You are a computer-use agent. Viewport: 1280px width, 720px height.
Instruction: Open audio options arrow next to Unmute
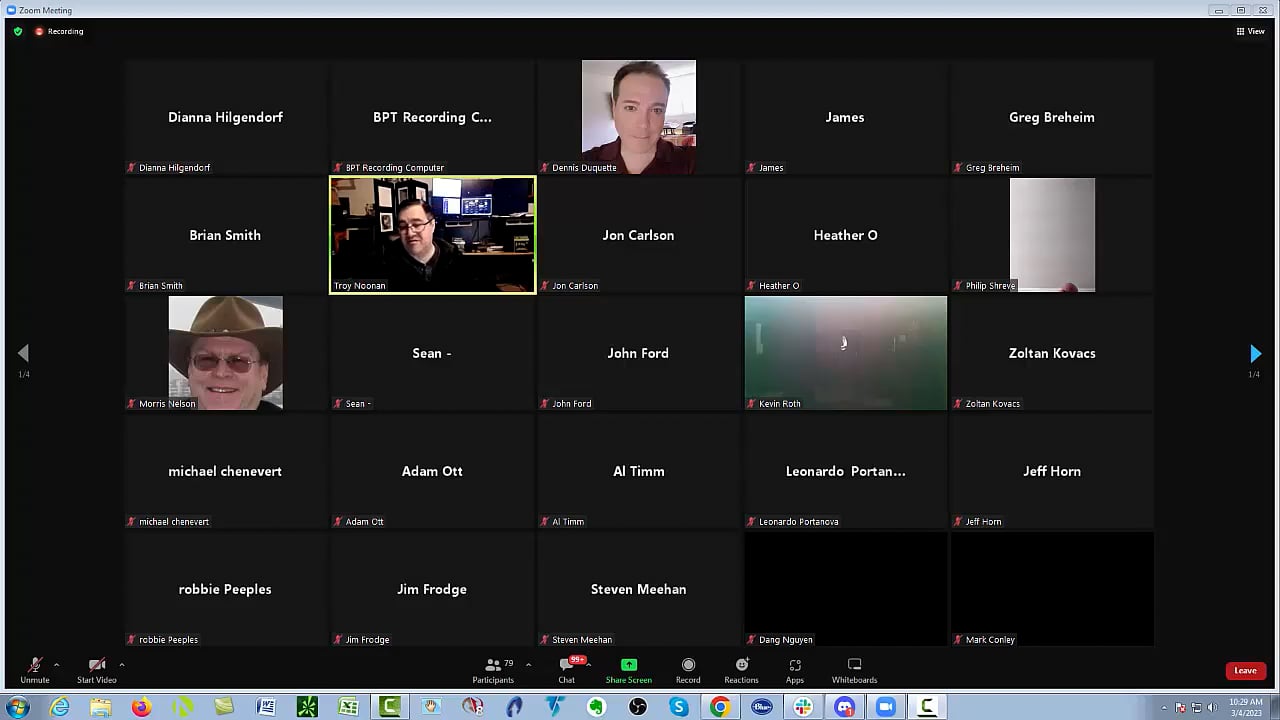[x=56, y=664]
